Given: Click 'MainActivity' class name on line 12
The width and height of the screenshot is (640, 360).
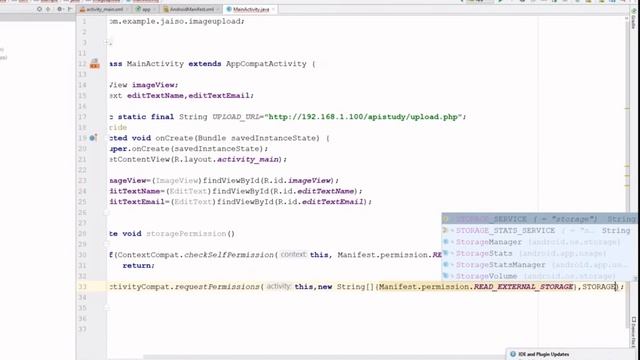Looking at the screenshot, I should click(155, 64).
